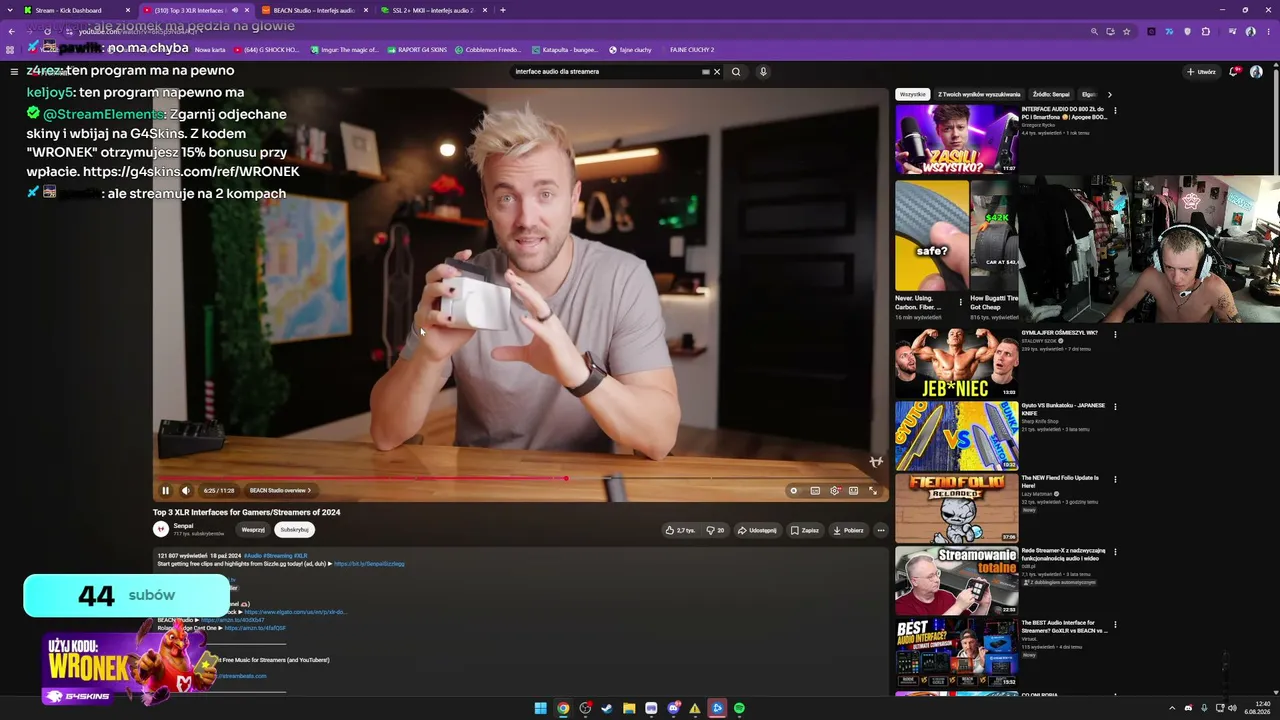This screenshot has width=1280, height=720.
Task: Switch to BEACN Studio browser tab
Action: pos(314,10)
